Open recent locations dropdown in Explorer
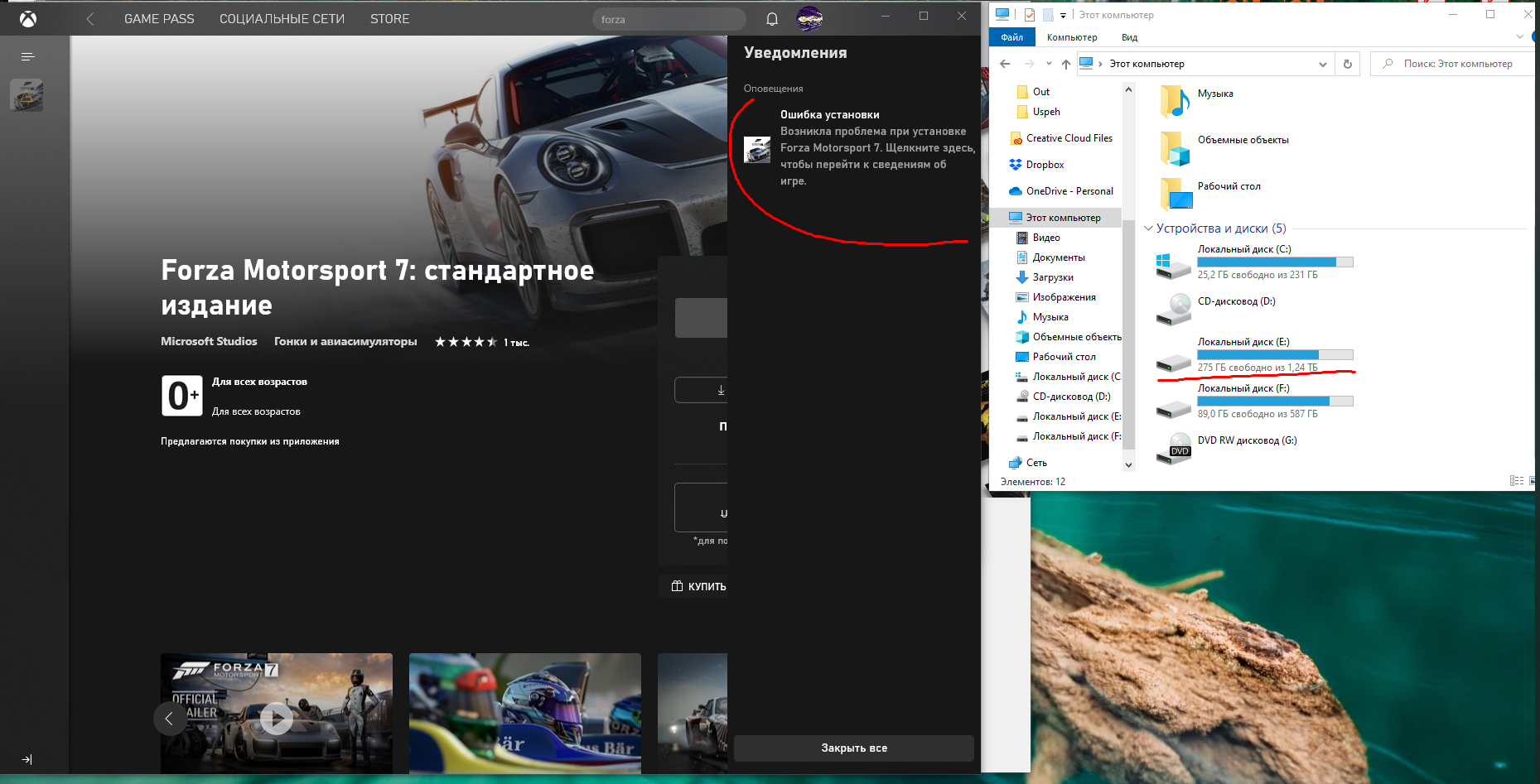The height and width of the screenshot is (784, 1540). pyautogui.click(x=1049, y=64)
